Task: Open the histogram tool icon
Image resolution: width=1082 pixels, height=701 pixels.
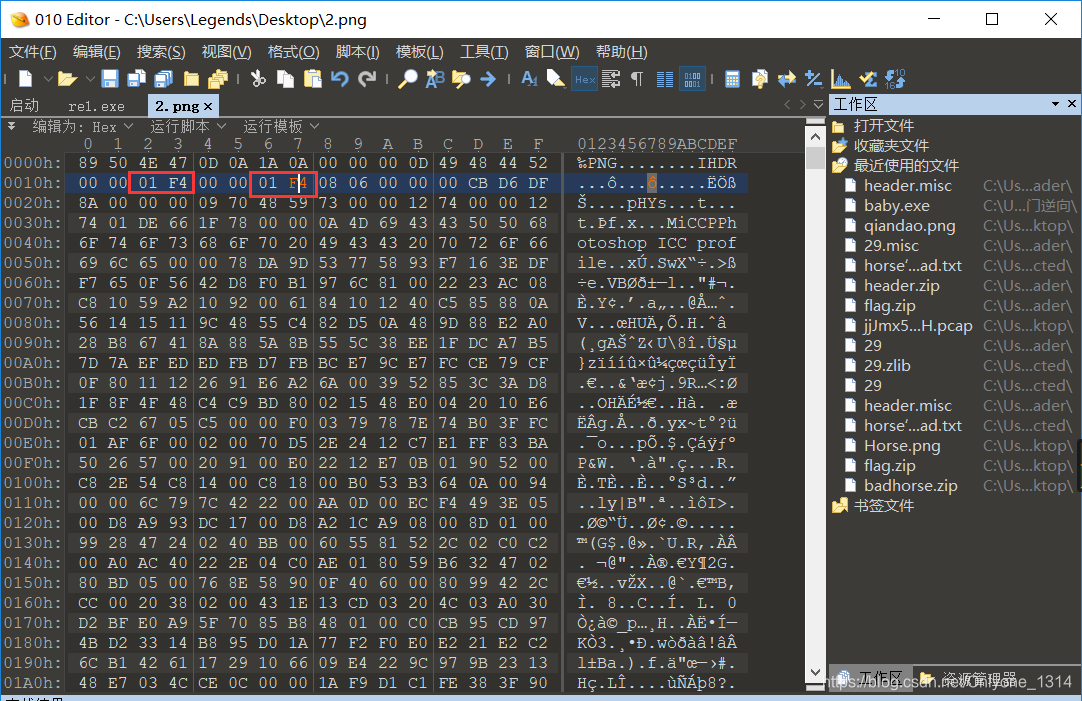Action: 840,79
